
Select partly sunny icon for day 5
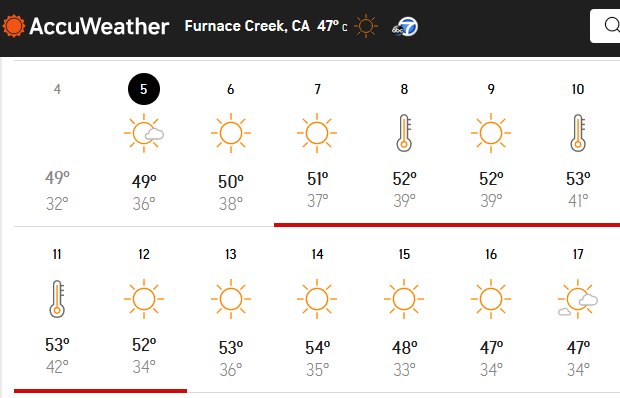click(x=144, y=133)
